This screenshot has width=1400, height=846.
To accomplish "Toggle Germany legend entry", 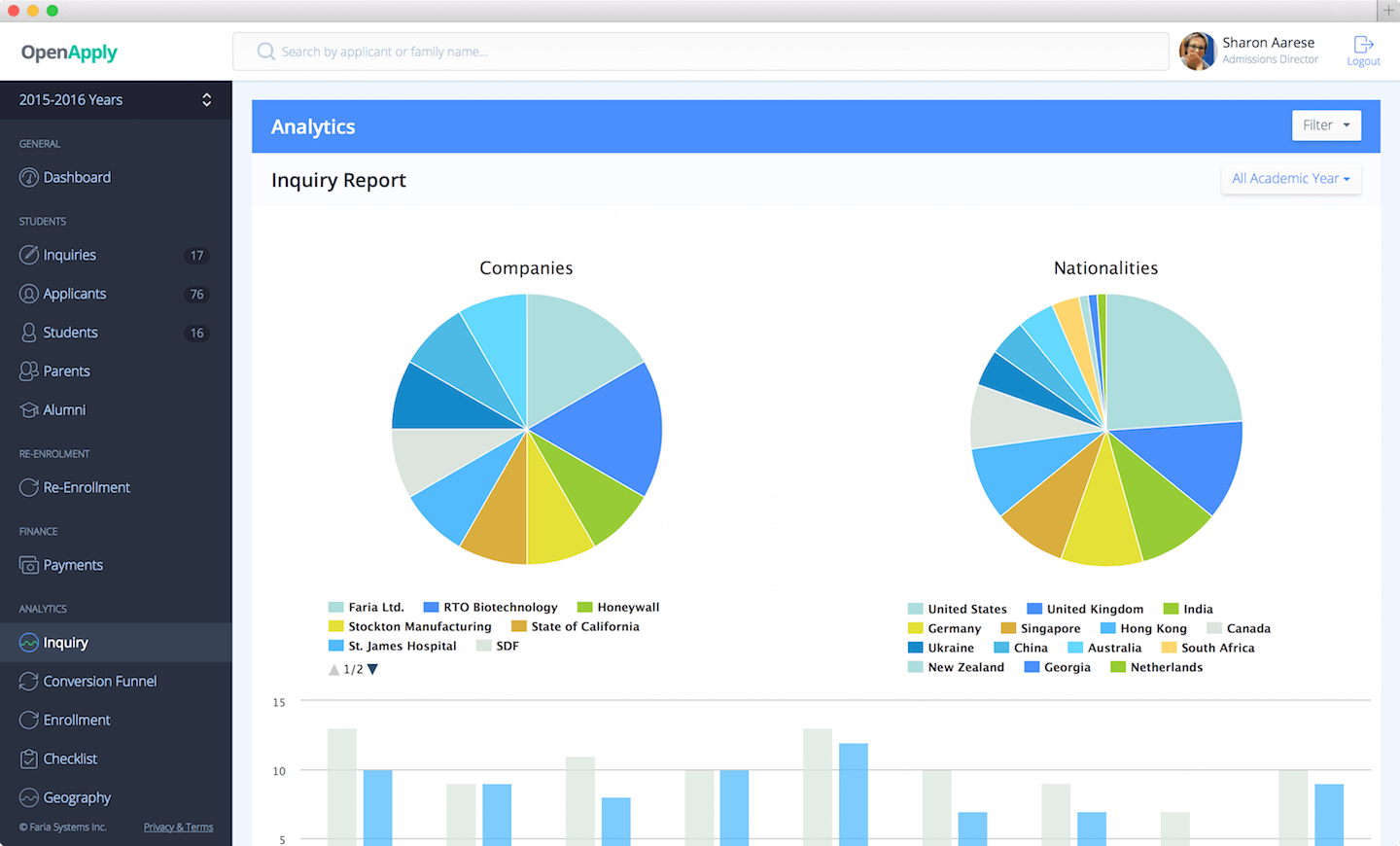I will [x=945, y=628].
